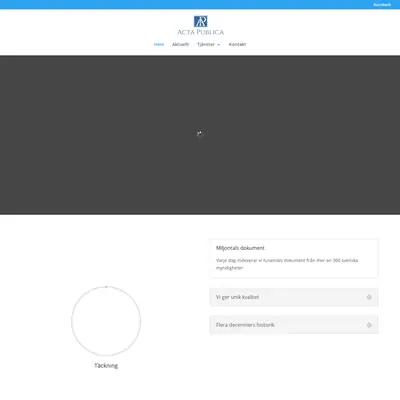Image resolution: width=400 pixels, height=400 pixels.
Task: Click the dark hero slider area
Action: pos(200,135)
